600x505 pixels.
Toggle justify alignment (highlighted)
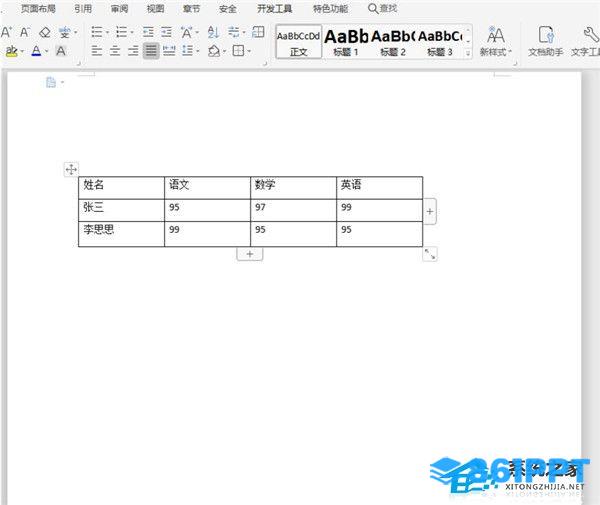pos(151,50)
